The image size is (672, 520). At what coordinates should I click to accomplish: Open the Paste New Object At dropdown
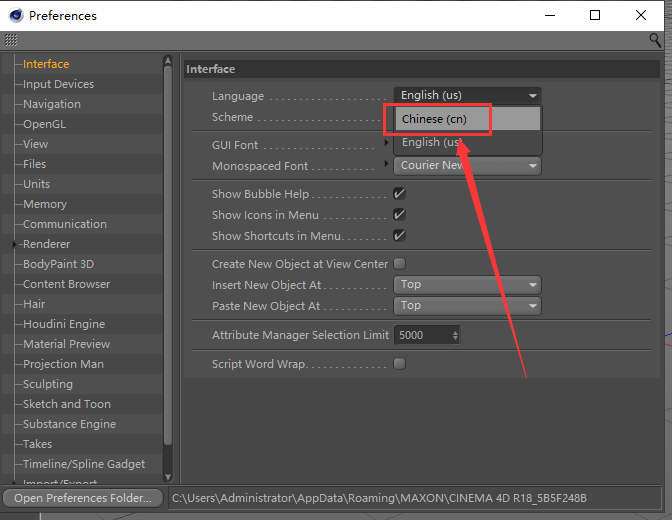[x=467, y=306]
